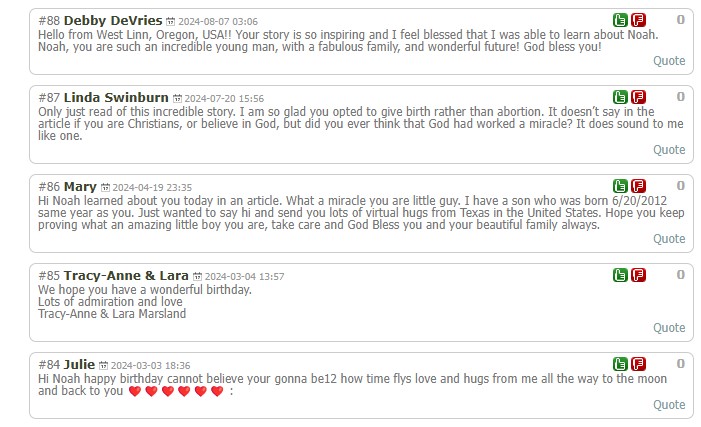The height and width of the screenshot is (427, 701).
Task: Quote Julie's comment #84
Action: click(x=669, y=405)
